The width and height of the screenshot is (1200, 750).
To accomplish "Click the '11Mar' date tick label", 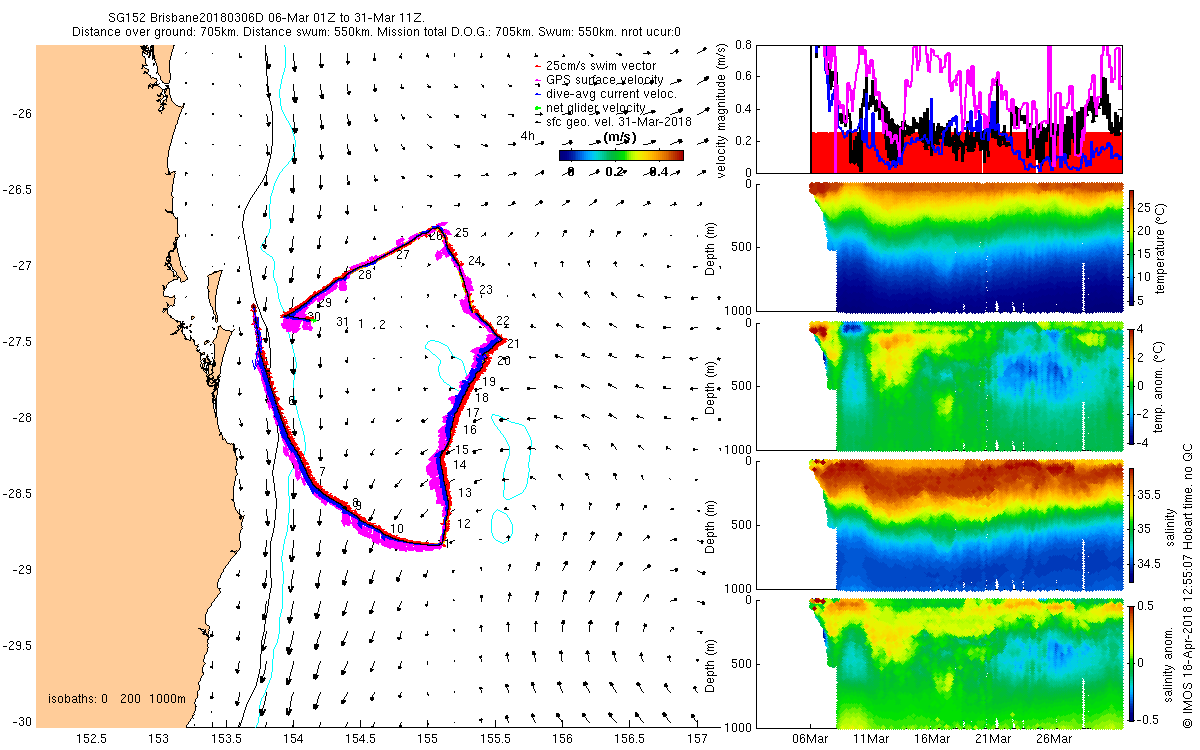I will (871, 740).
